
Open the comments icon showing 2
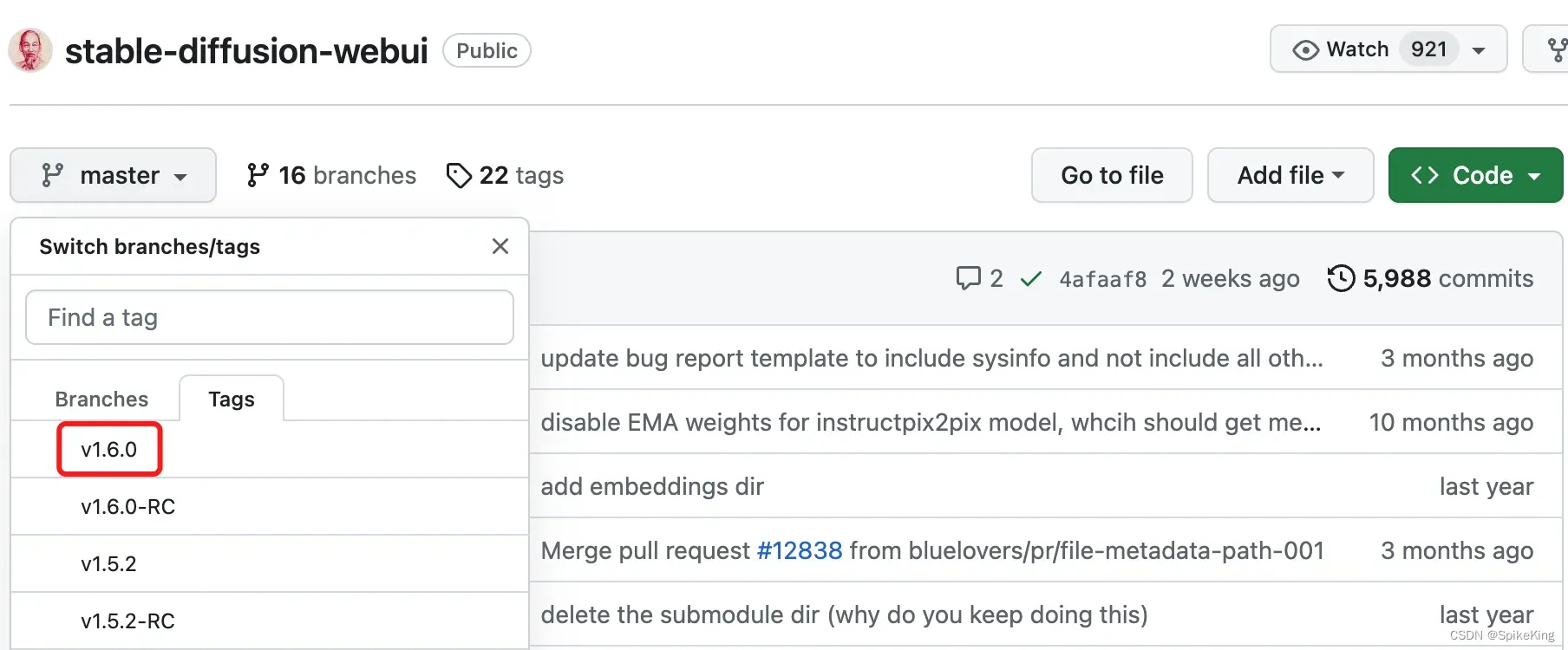pos(979,278)
